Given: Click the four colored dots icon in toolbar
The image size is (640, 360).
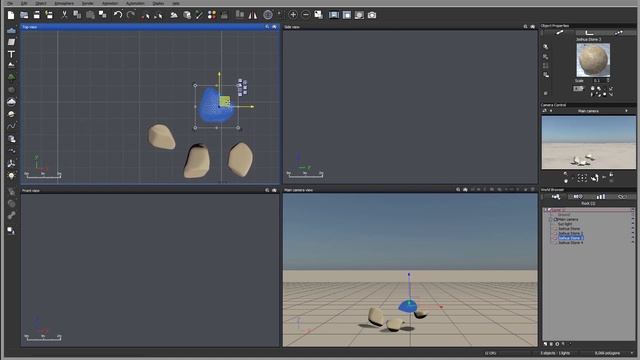Looking at the screenshot, I should tap(212, 15).
